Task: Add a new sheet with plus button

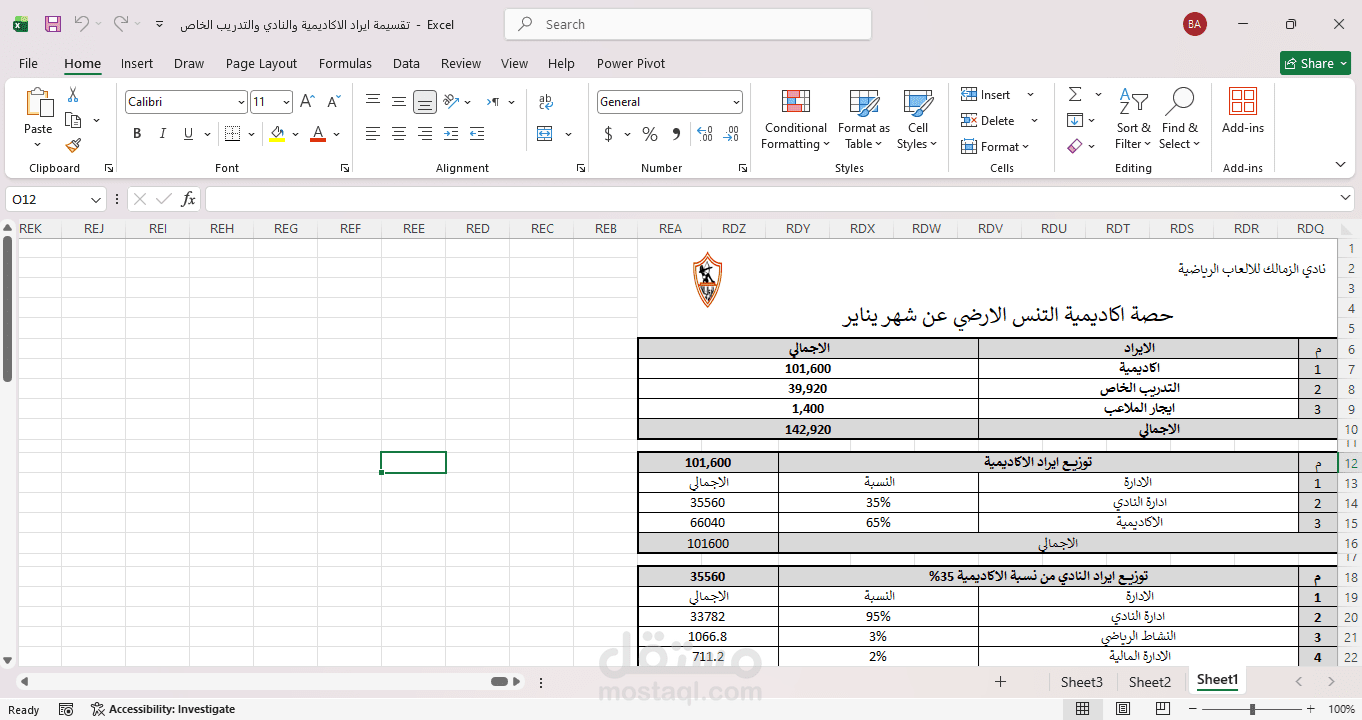Action: tap(1000, 682)
